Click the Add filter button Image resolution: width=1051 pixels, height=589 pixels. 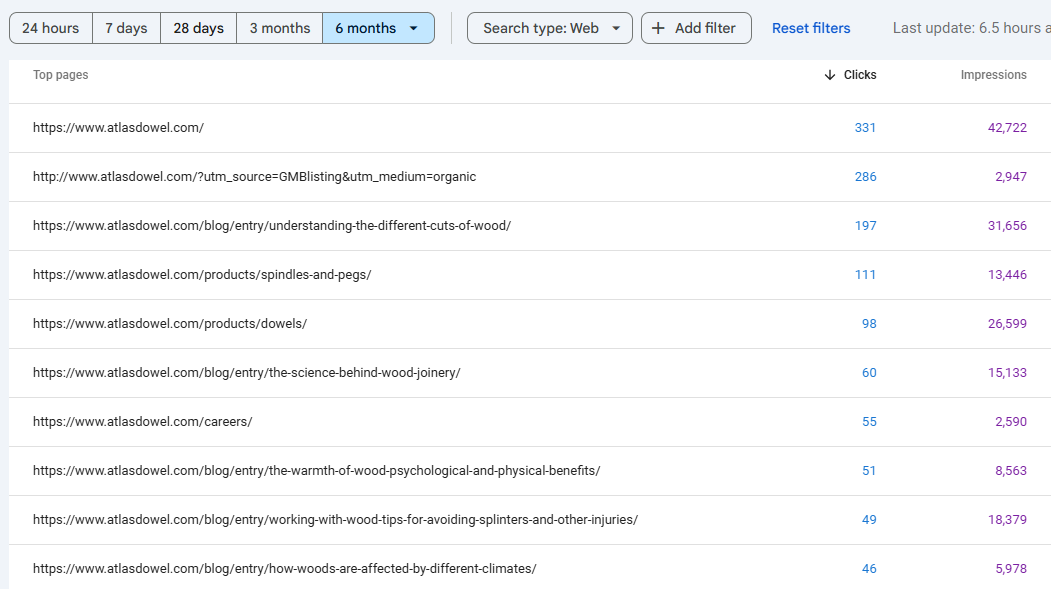coord(696,28)
